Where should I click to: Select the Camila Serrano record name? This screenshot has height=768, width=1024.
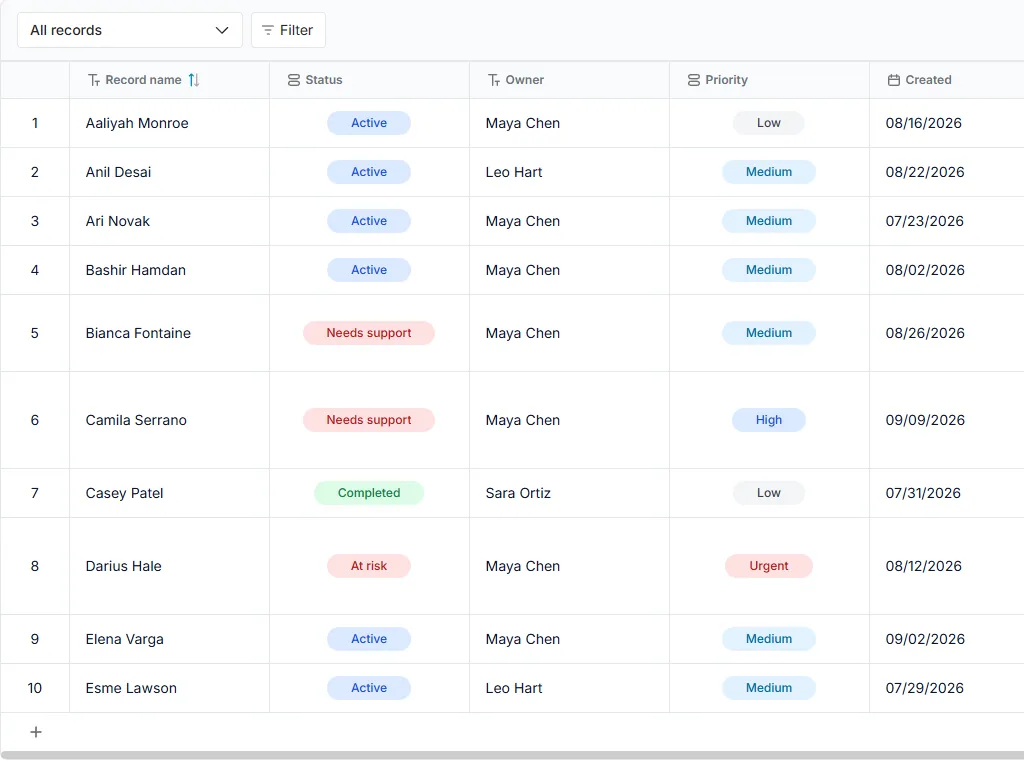[x=136, y=420]
